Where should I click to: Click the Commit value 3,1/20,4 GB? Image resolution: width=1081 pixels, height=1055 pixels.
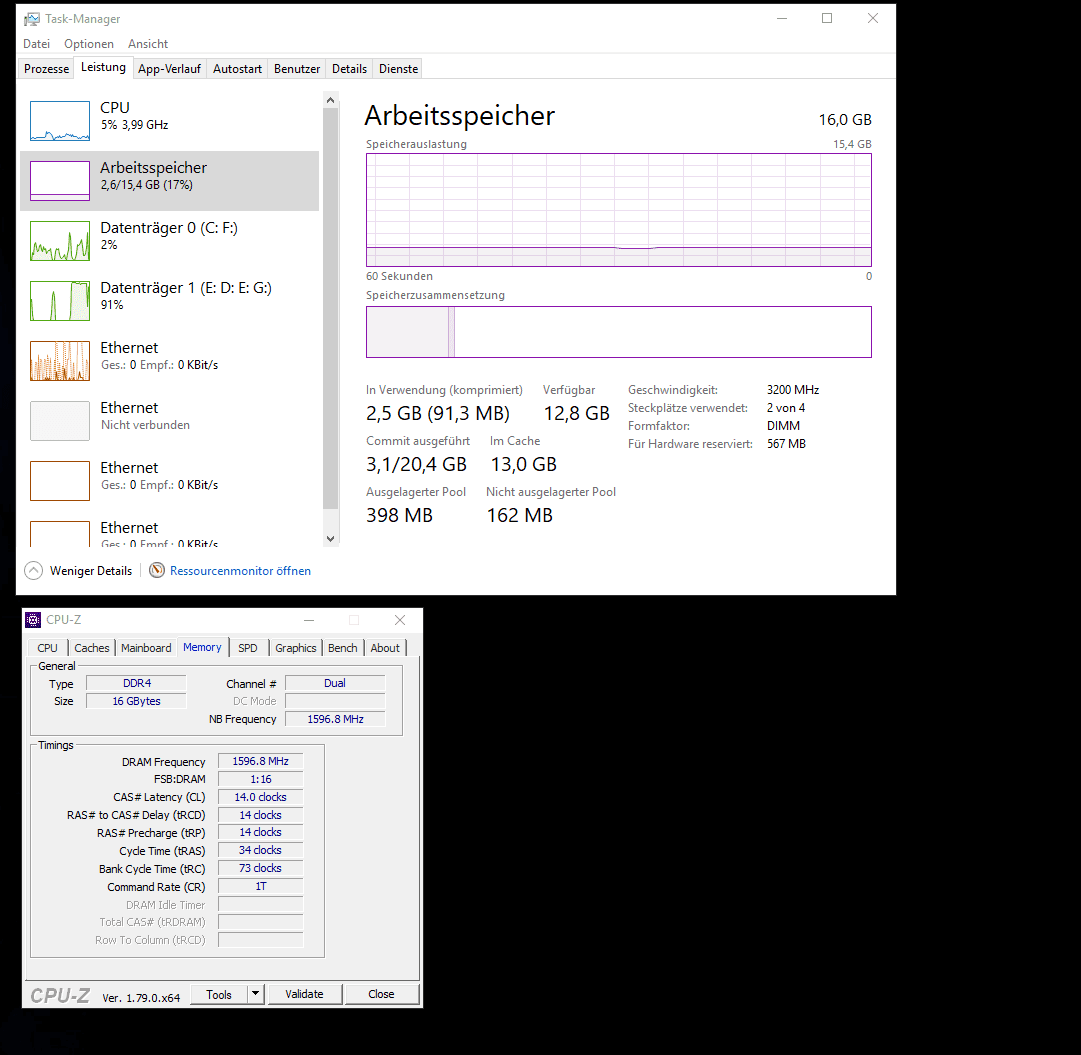pyautogui.click(x=416, y=464)
